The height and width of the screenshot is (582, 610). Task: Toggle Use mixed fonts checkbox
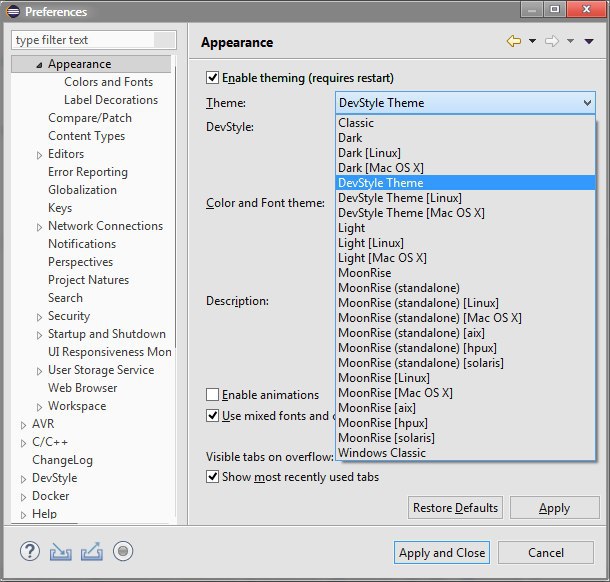pyautogui.click(x=212, y=416)
